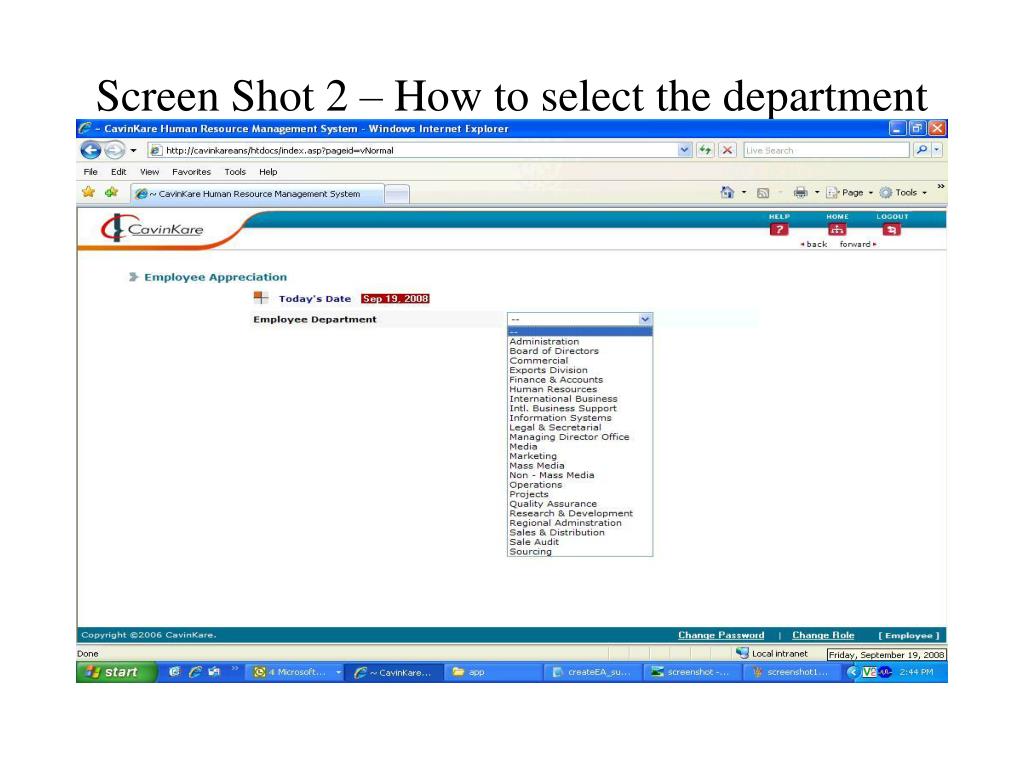Open the Favorites menu
Image resolution: width=1024 pixels, height=768 pixels.
(191, 172)
